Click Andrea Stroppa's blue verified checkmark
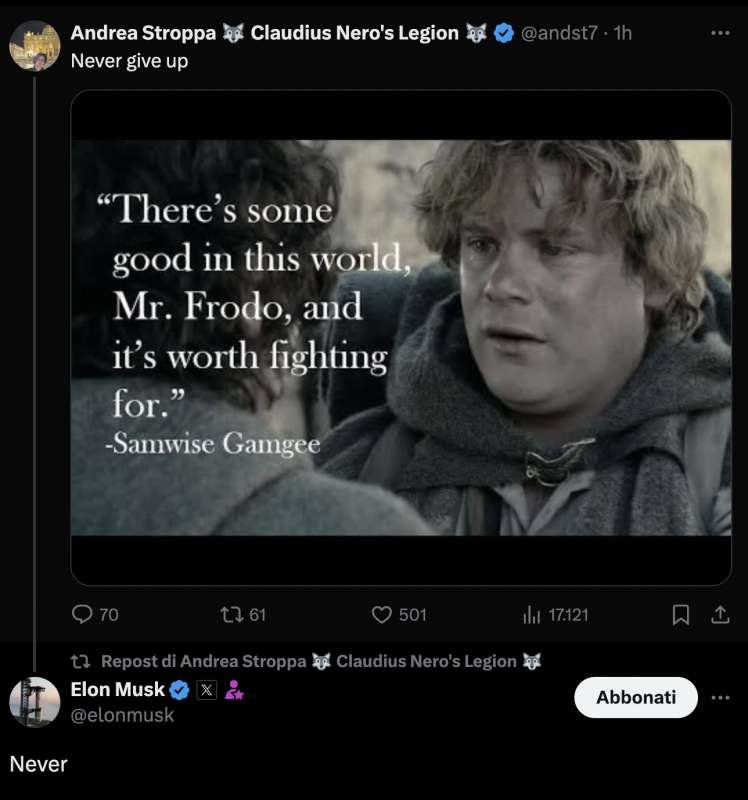748x800 pixels. tap(504, 33)
